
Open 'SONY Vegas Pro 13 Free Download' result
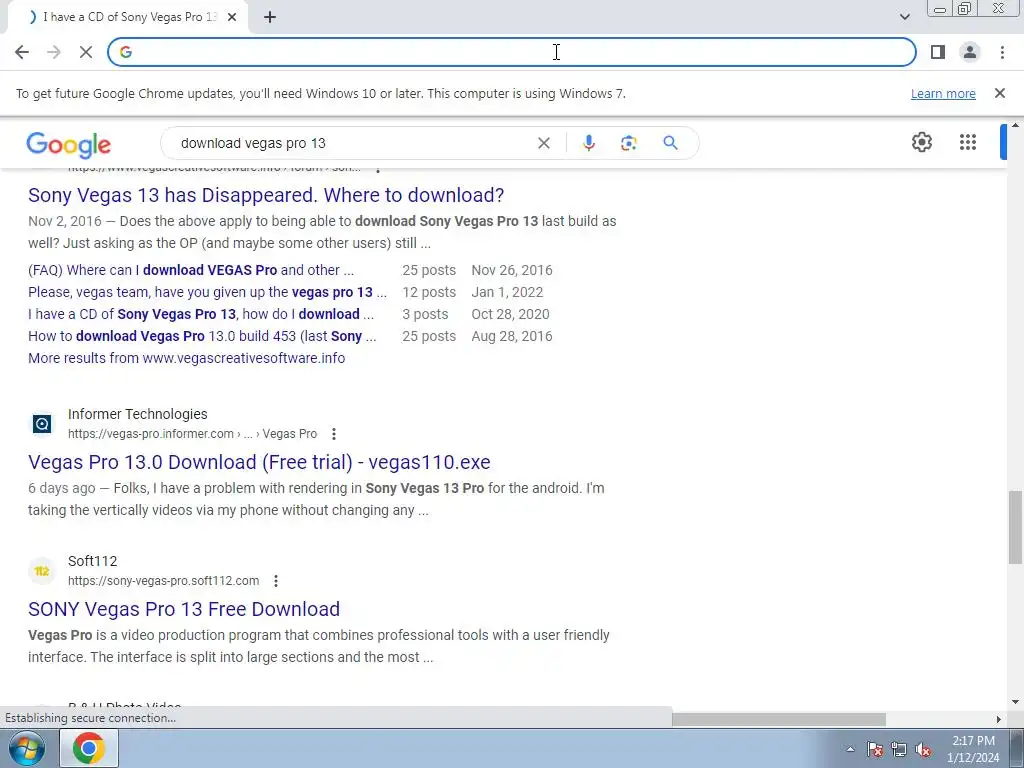point(184,609)
